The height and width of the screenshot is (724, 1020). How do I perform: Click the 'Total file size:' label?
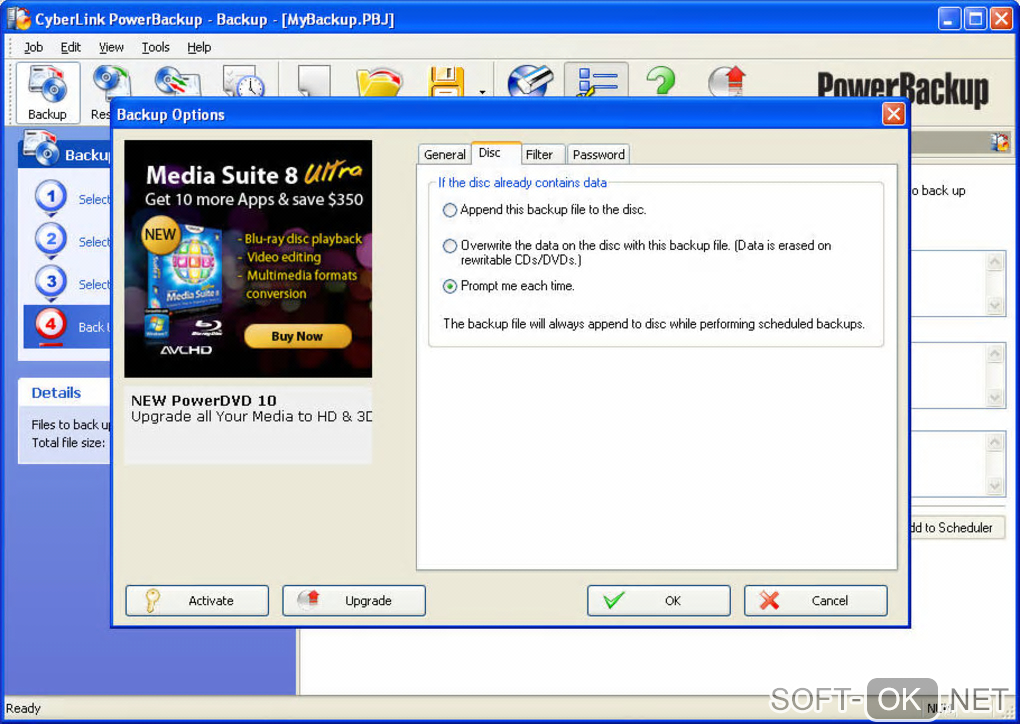[68, 442]
